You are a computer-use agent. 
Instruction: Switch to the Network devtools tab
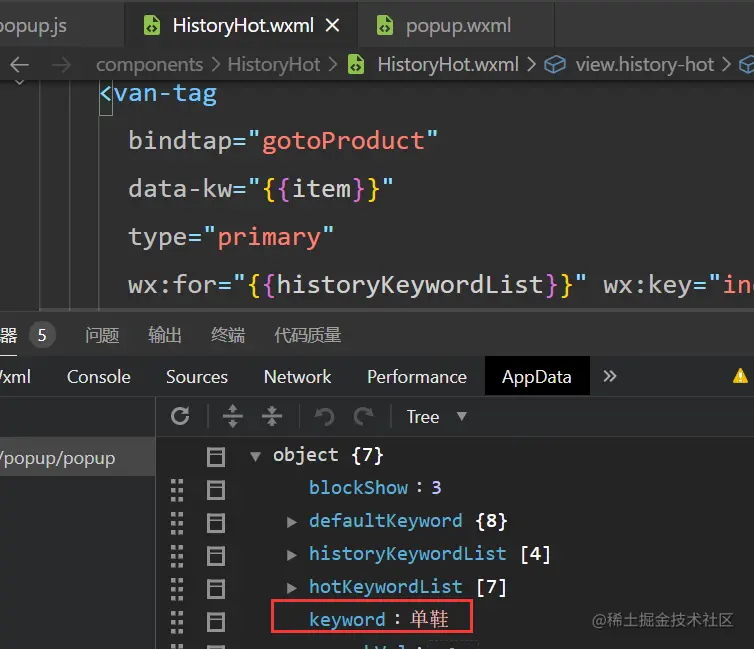click(x=297, y=377)
